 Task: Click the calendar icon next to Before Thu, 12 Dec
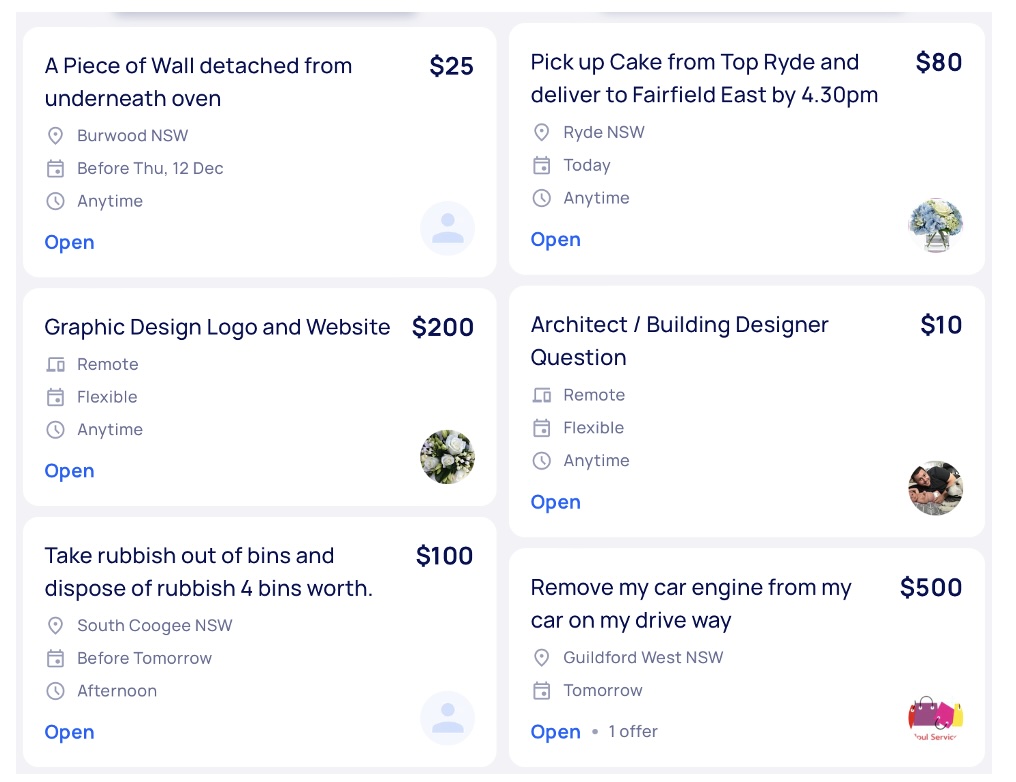[x=56, y=168]
